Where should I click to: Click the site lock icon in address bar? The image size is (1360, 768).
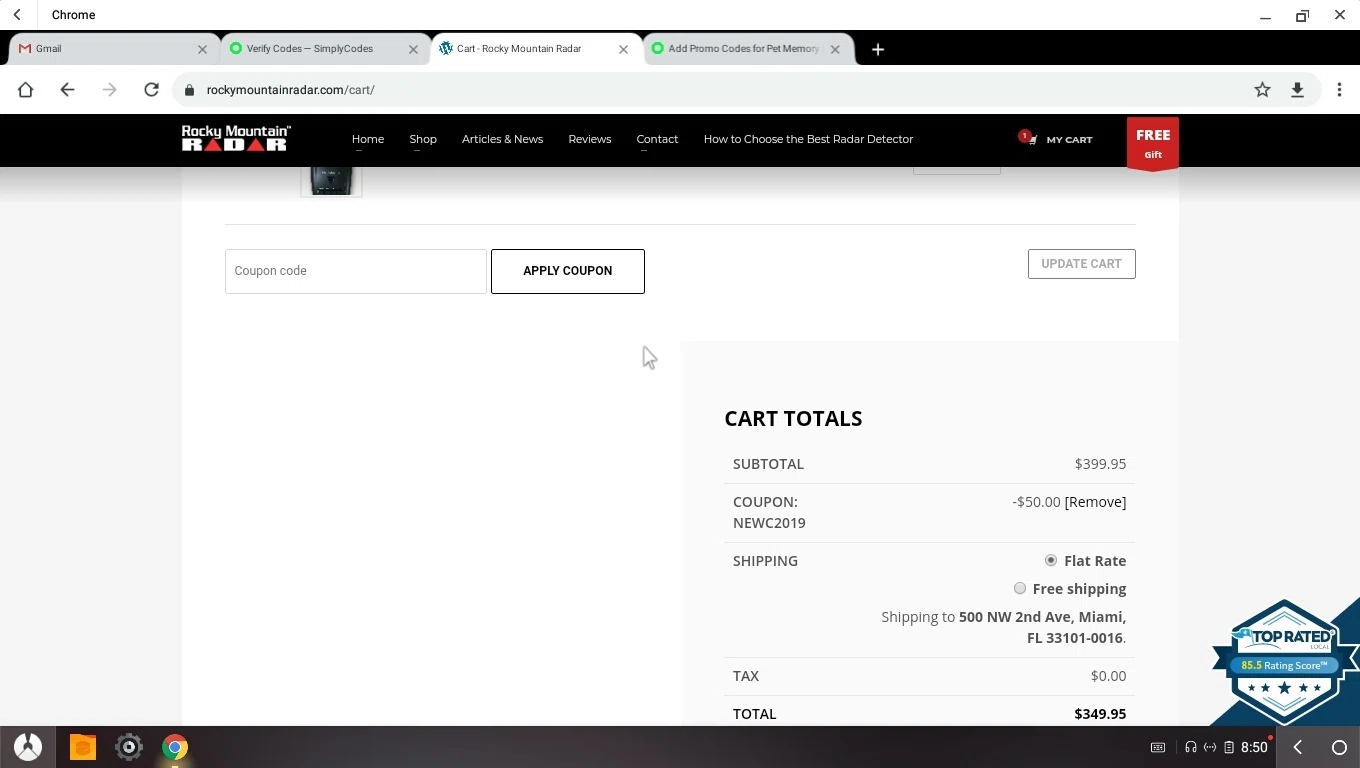(189, 90)
